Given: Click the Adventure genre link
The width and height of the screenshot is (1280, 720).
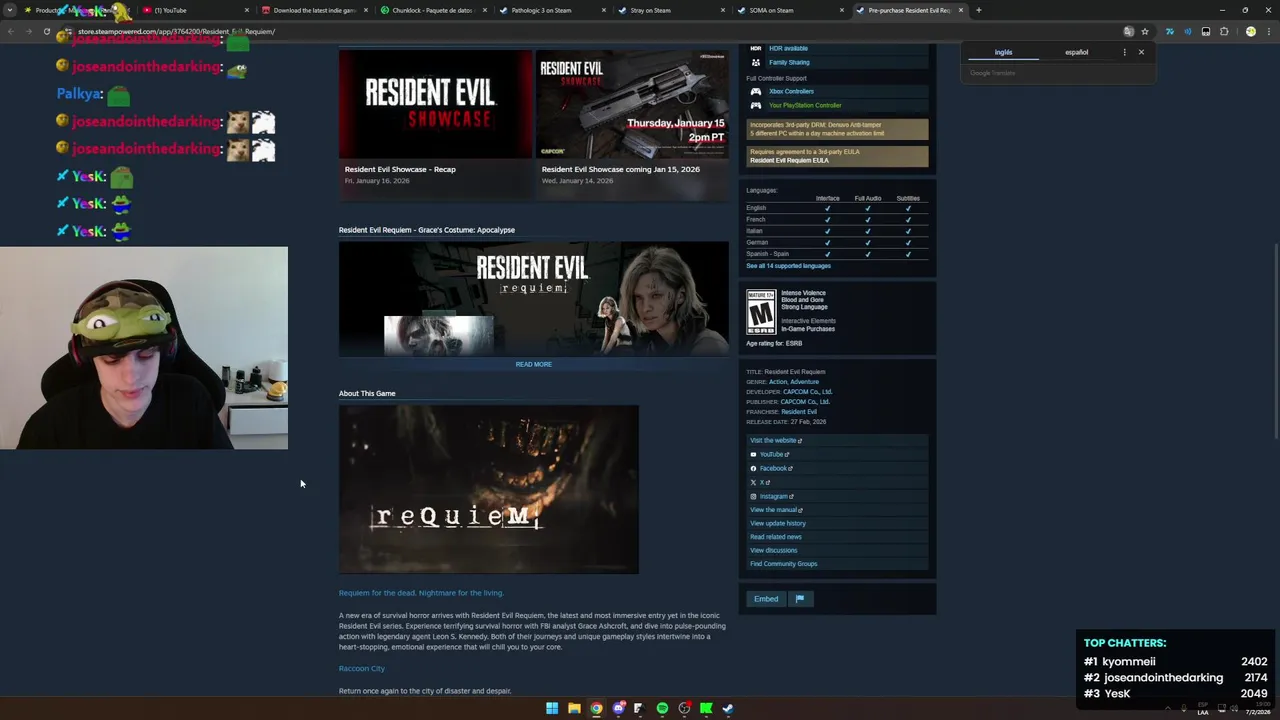Looking at the screenshot, I should coord(805,382).
